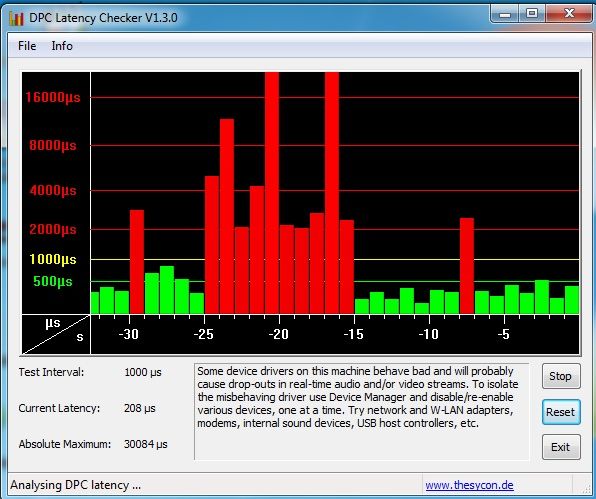The width and height of the screenshot is (596, 499).
Task: Open the www.thesycon.de link
Action: coord(469,485)
